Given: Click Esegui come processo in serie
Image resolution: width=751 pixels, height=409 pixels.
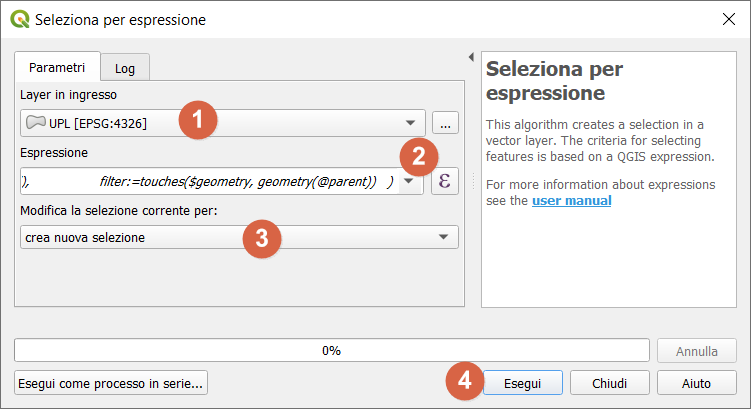Looking at the screenshot, I should pyautogui.click(x=111, y=383).
